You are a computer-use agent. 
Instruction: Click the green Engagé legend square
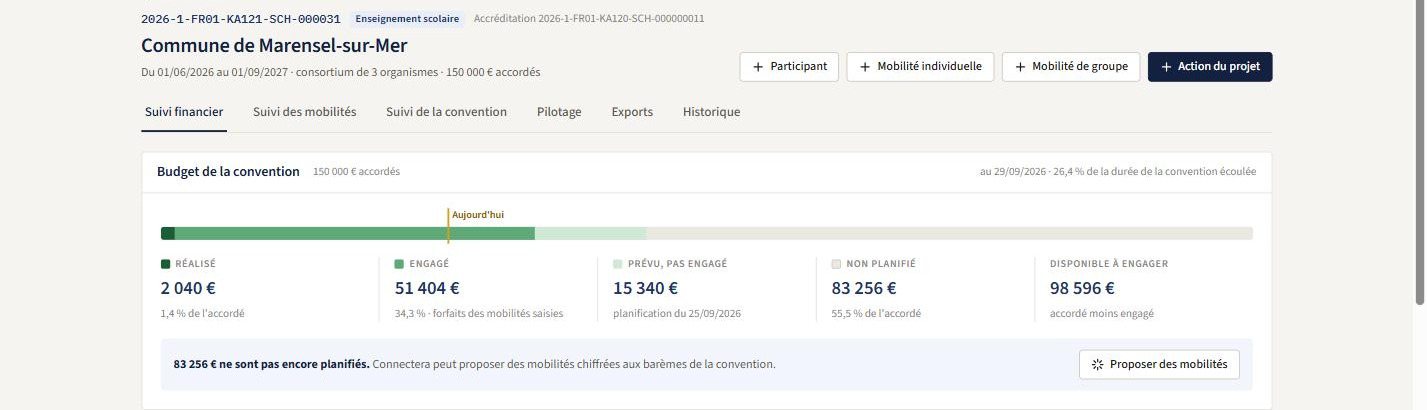click(x=399, y=264)
